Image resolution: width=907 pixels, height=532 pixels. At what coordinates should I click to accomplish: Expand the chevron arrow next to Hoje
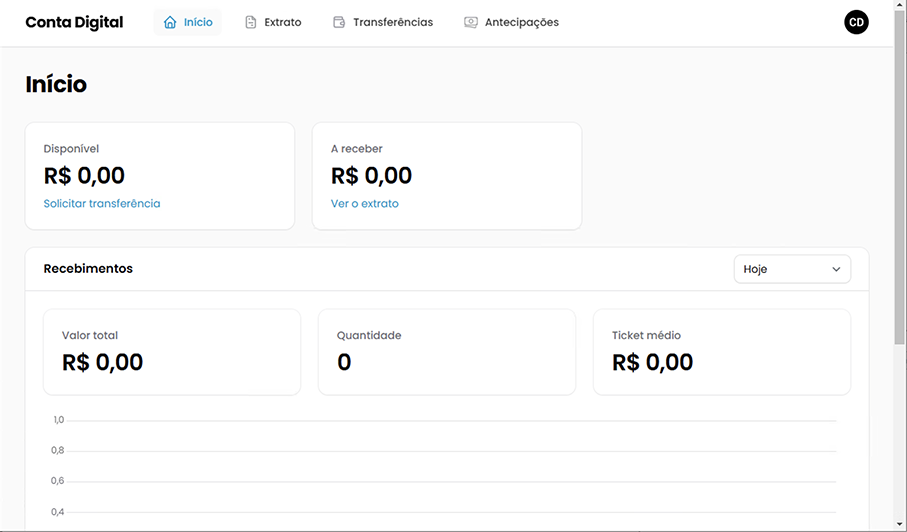pyautogui.click(x=836, y=269)
